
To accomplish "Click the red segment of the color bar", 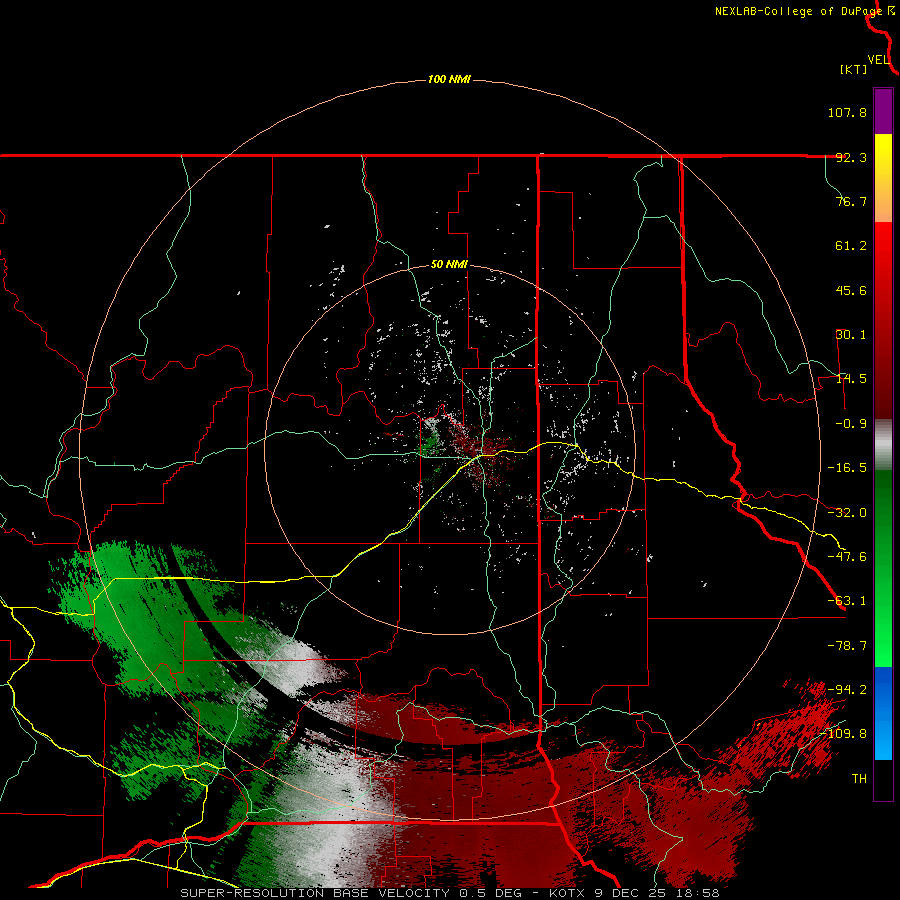I will click(883, 320).
